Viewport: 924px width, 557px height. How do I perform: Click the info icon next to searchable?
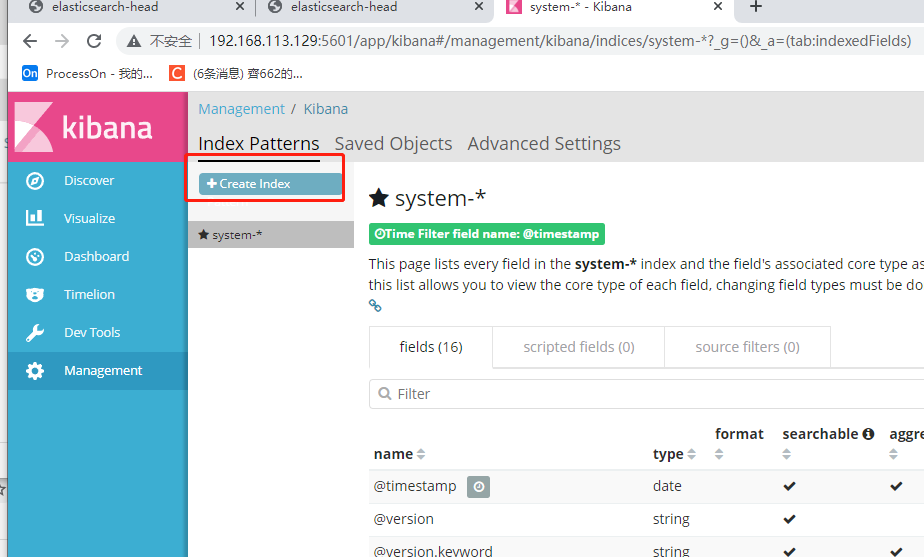[x=868, y=434]
